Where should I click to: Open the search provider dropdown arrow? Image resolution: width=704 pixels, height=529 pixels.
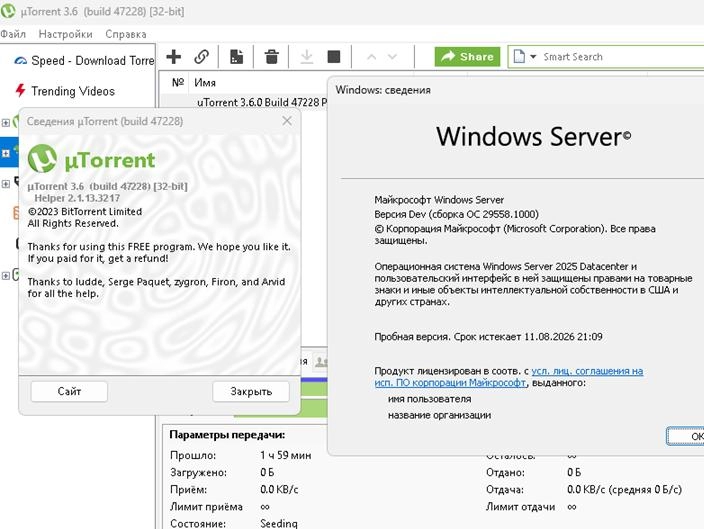coord(533,57)
